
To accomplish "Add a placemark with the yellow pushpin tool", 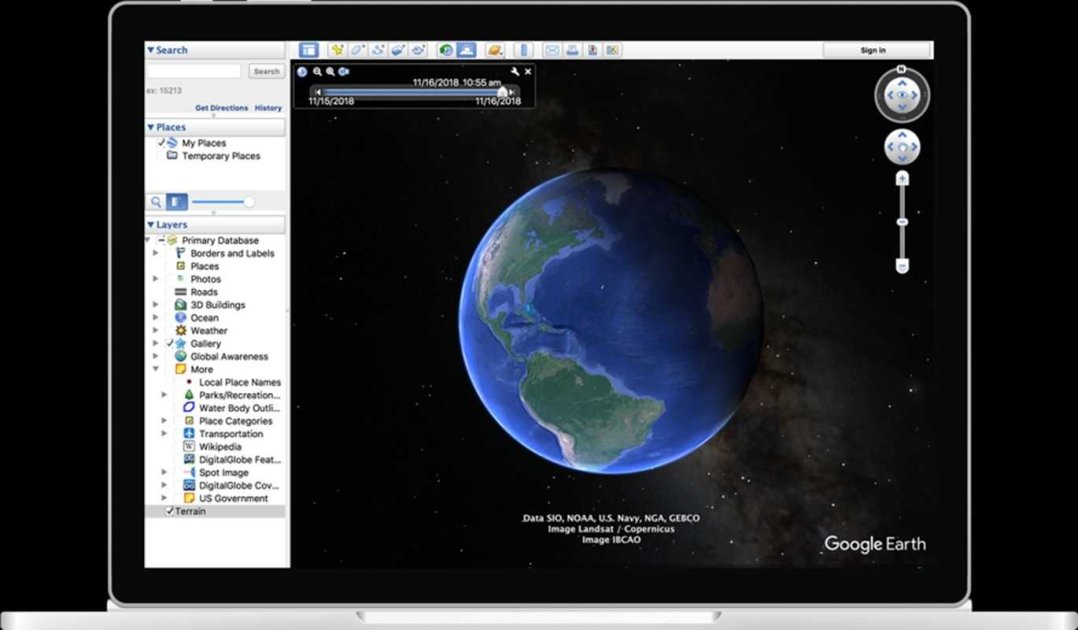I will tap(337, 50).
